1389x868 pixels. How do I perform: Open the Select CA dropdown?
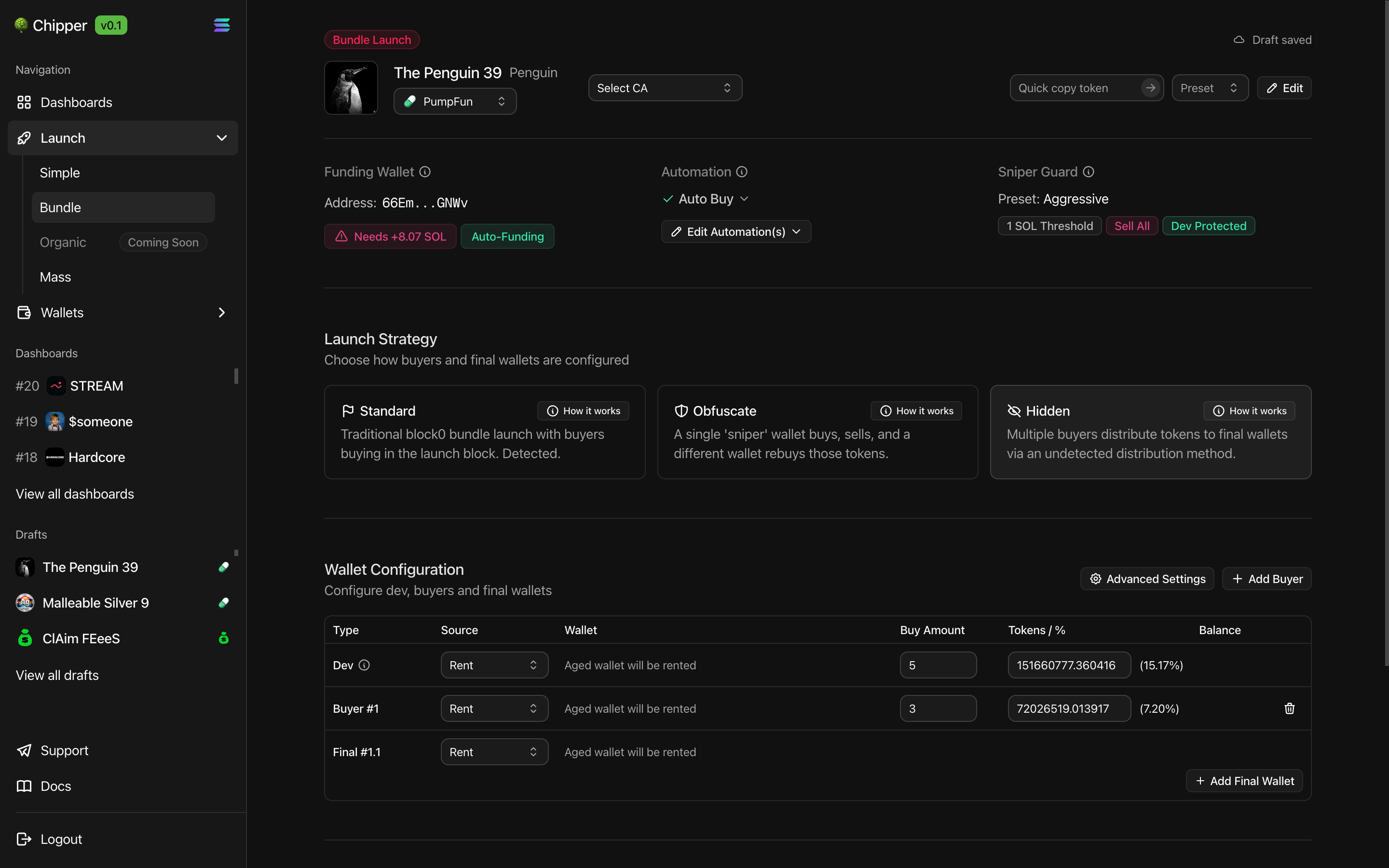[x=665, y=88]
